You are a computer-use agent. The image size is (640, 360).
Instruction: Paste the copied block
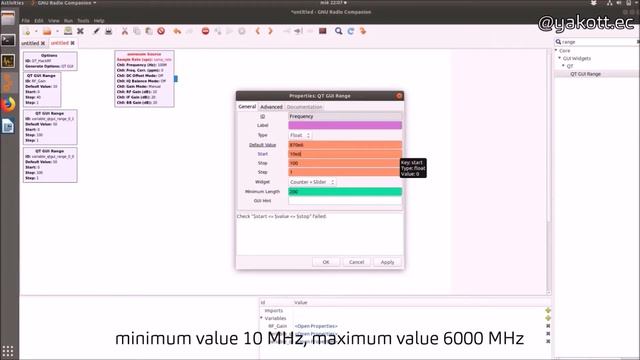coord(149,31)
